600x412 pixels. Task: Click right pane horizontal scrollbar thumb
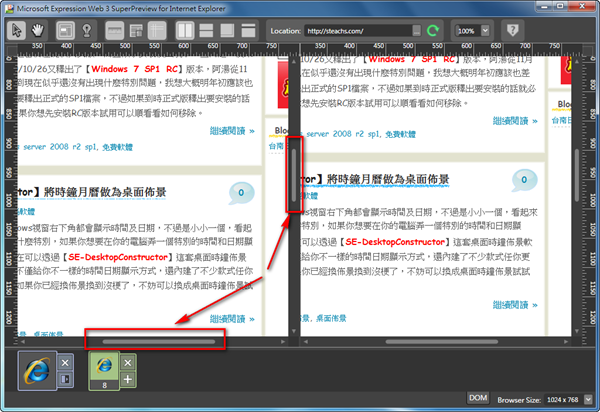442,342
